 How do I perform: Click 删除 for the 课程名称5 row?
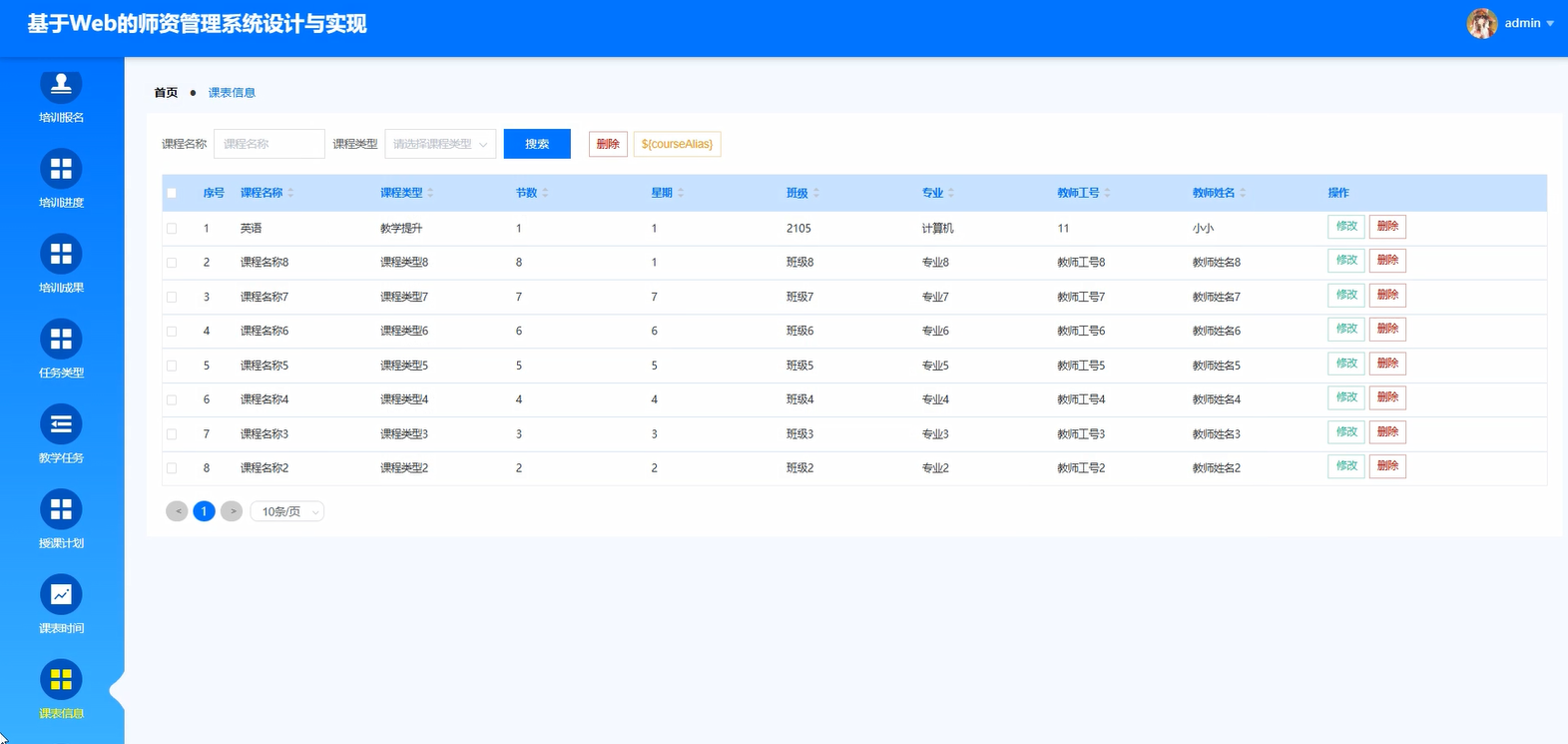pyautogui.click(x=1387, y=364)
